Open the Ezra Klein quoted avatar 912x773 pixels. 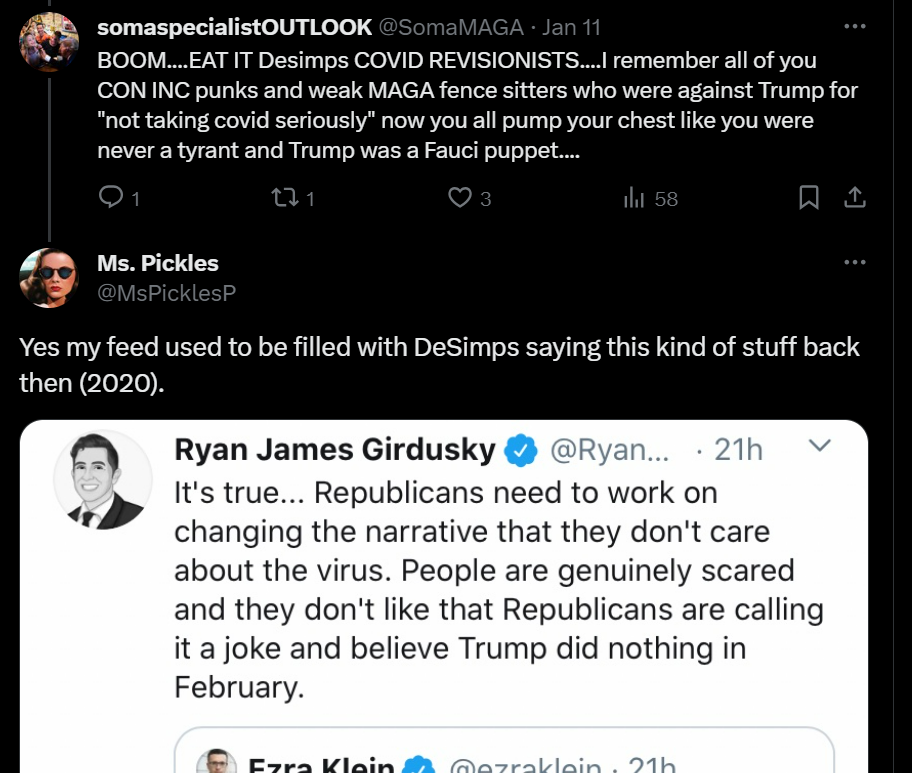[x=216, y=761]
